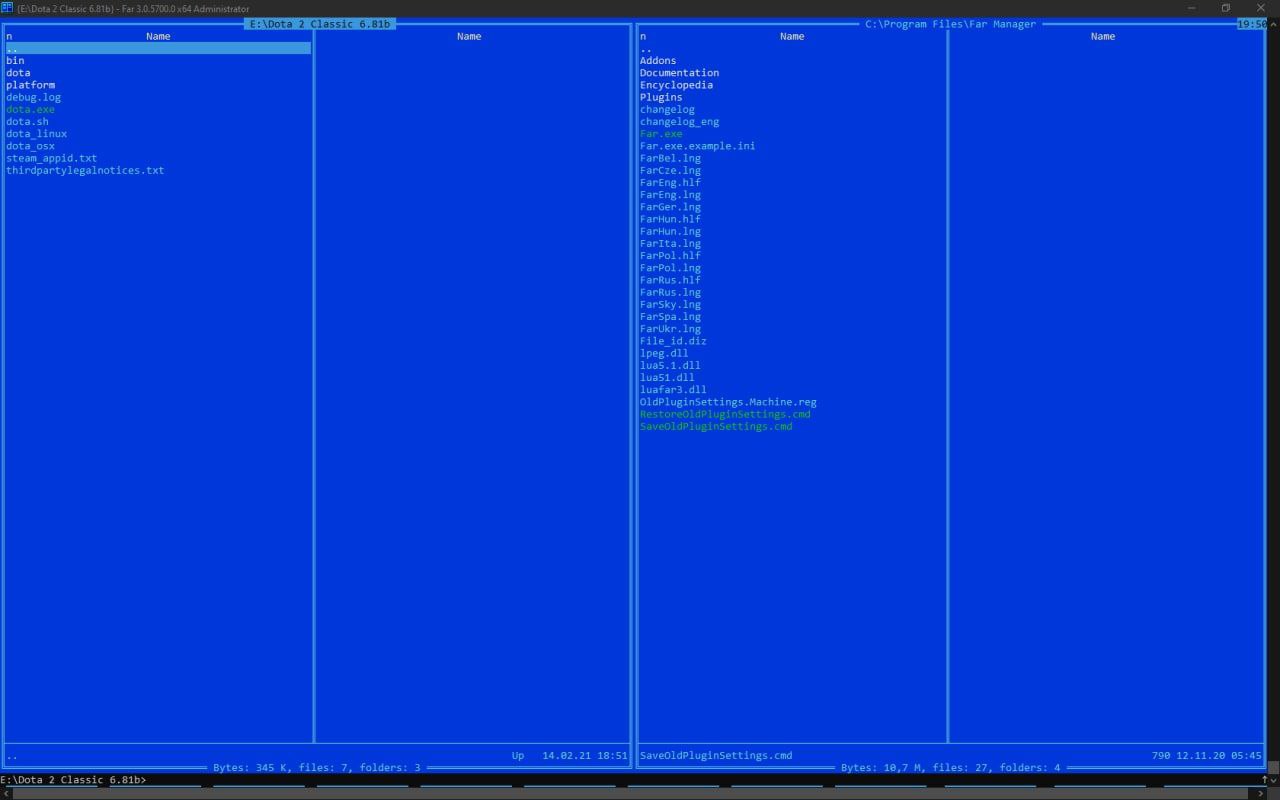Viewport: 1280px width, 800px height.
Task: Select the luafar3.dll file
Action: click(673, 390)
